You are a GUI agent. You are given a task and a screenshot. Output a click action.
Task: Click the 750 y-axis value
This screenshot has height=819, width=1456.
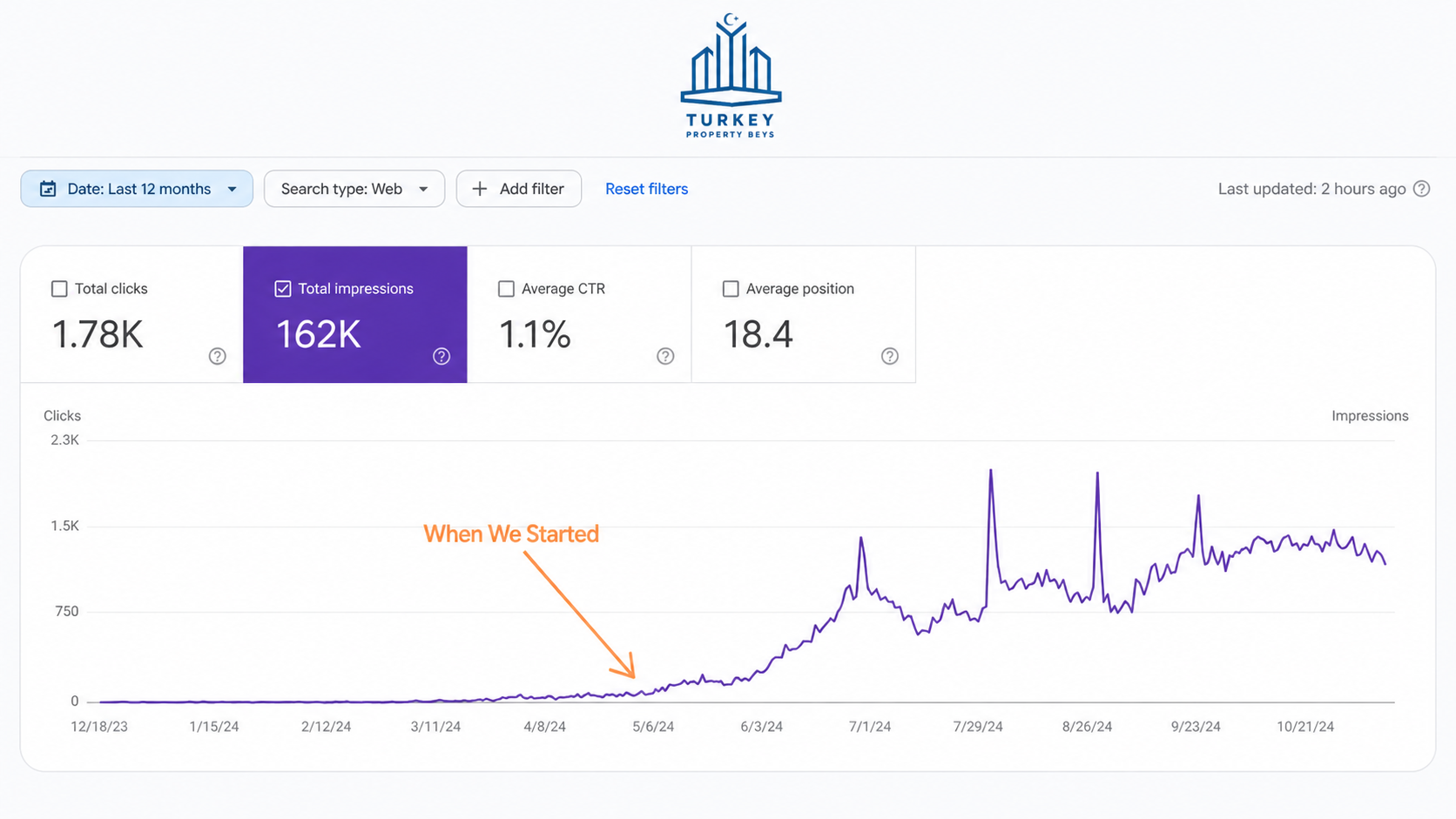[x=66, y=611]
